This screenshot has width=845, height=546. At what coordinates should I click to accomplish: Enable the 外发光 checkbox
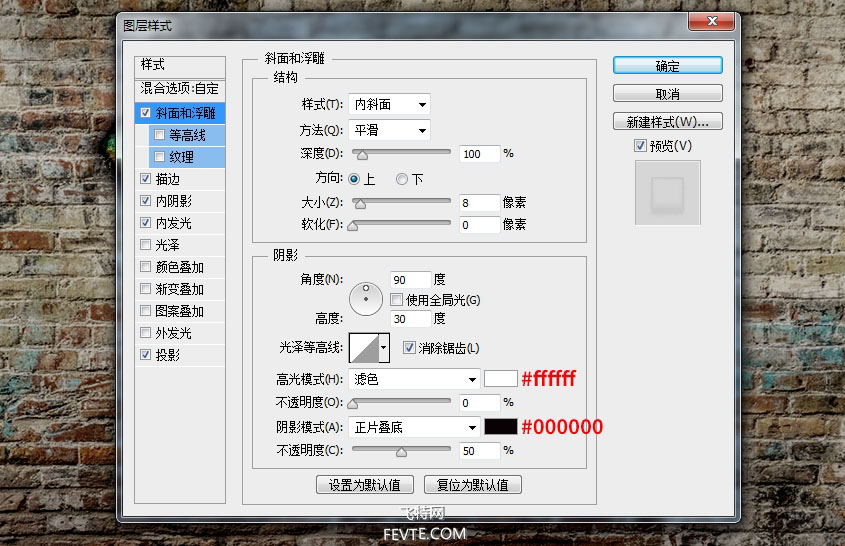click(145, 333)
